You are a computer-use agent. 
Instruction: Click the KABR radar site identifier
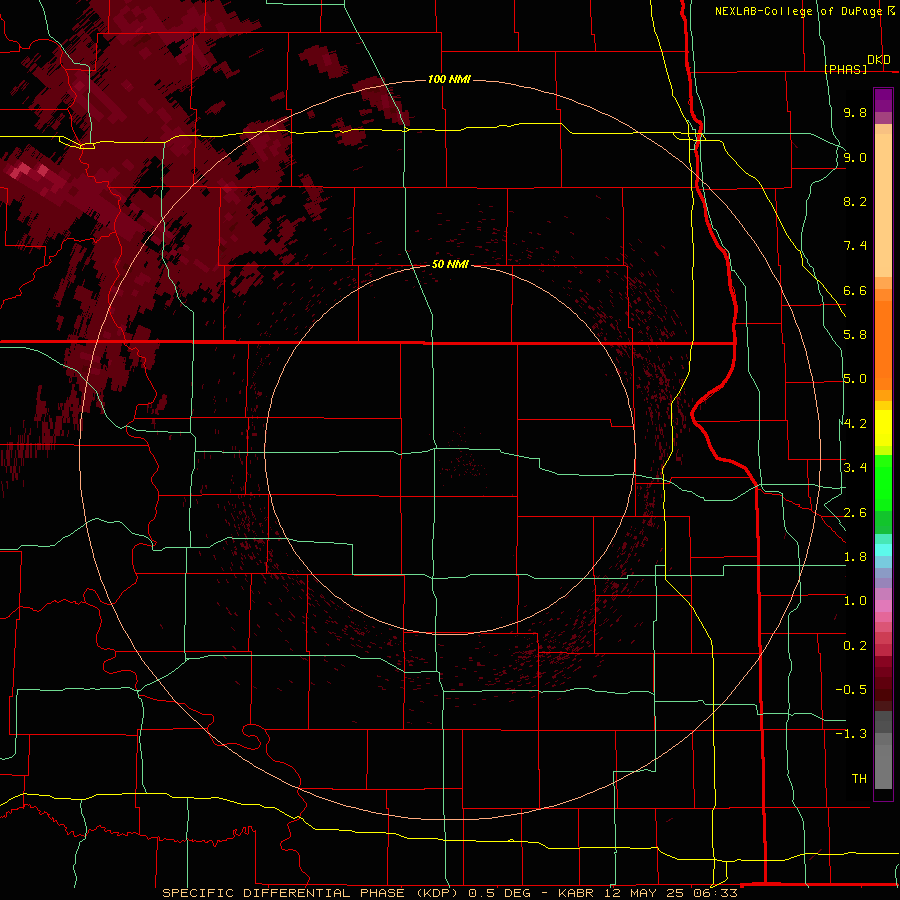(577, 893)
